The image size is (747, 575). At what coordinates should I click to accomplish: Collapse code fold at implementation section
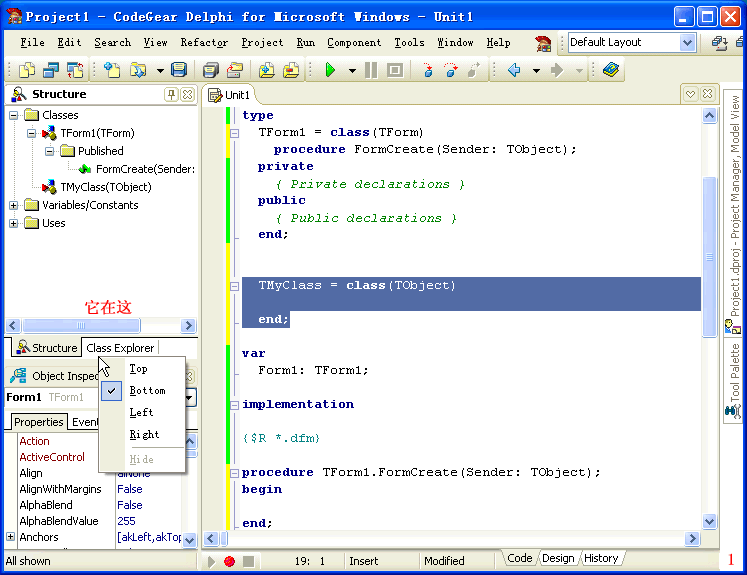234,405
